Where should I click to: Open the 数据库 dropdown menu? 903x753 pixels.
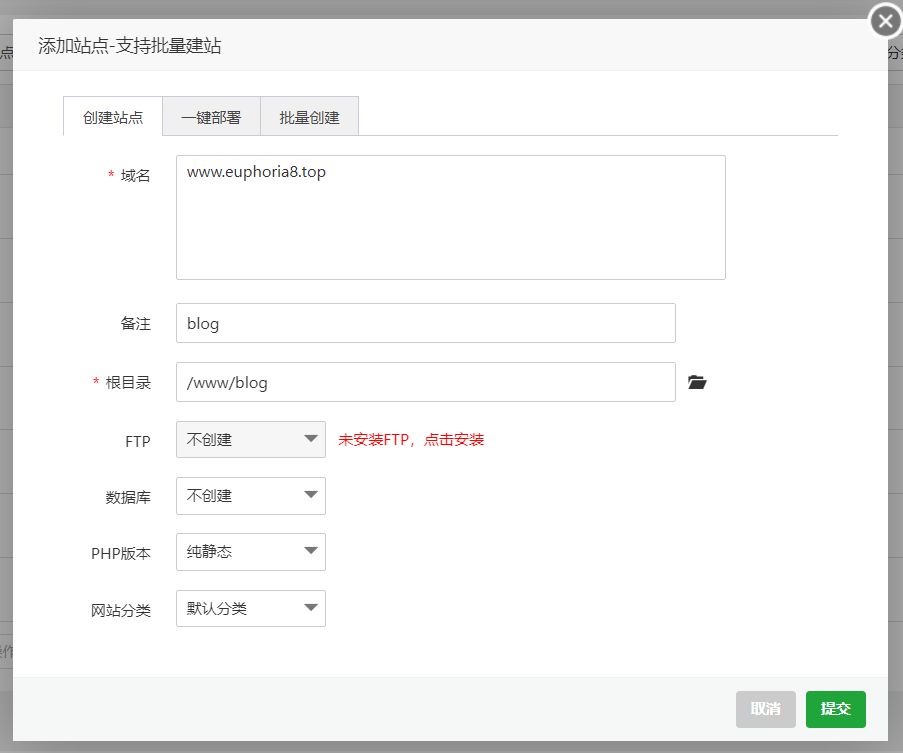coord(250,495)
